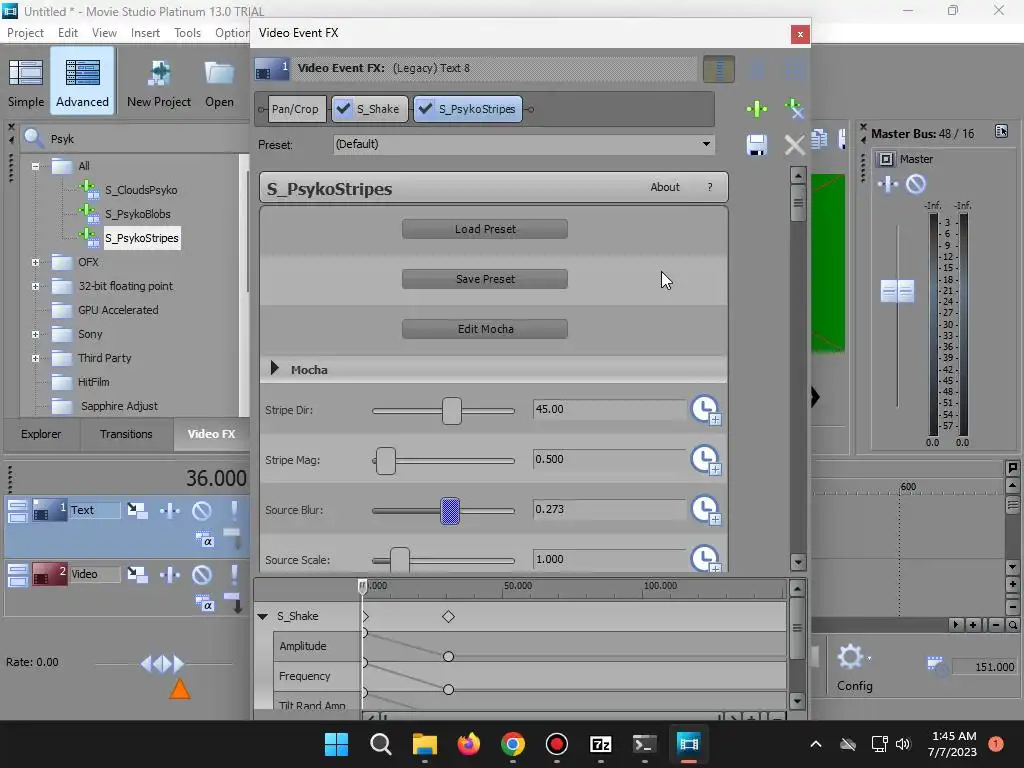Click the Stripe Dir slider handle
This screenshot has height=768, width=1024.
[451, 411]
